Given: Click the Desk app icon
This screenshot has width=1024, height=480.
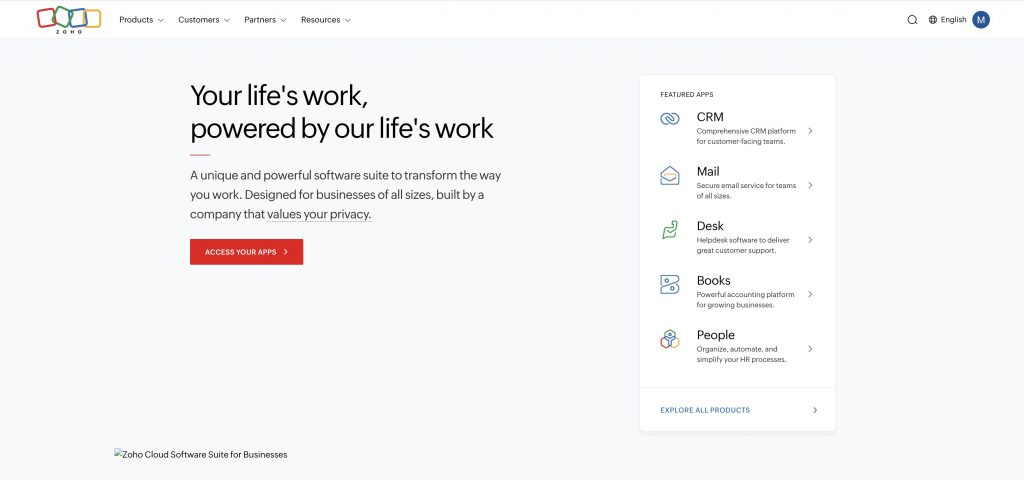Looking at the screenshot, I should tap(669, 230).
